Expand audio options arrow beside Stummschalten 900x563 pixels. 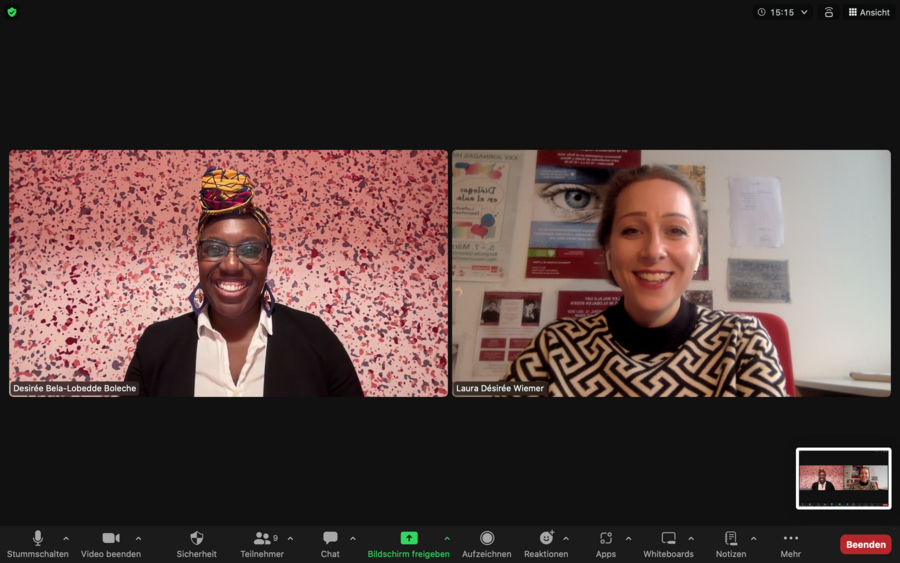tap(66, 538)
